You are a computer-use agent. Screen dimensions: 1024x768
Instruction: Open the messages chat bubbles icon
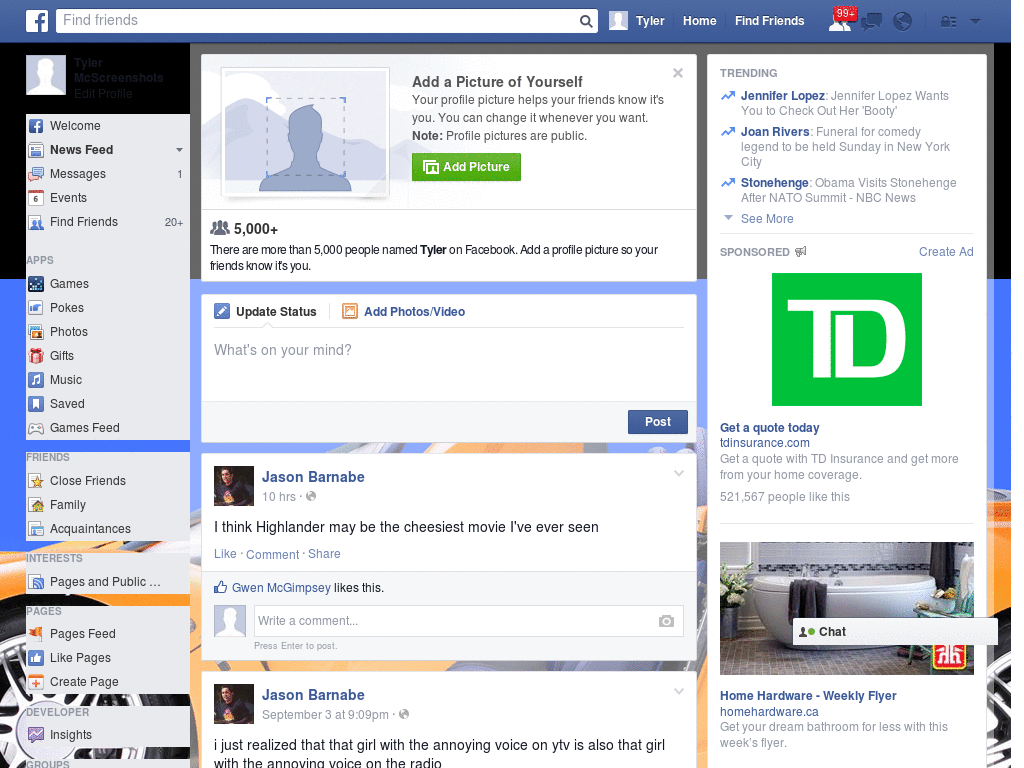871,22
